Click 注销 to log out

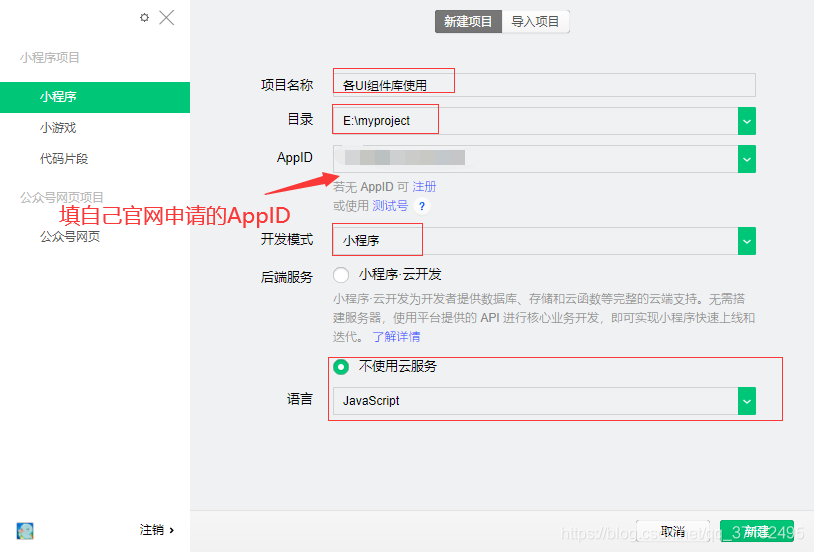(x=157, y=530)
